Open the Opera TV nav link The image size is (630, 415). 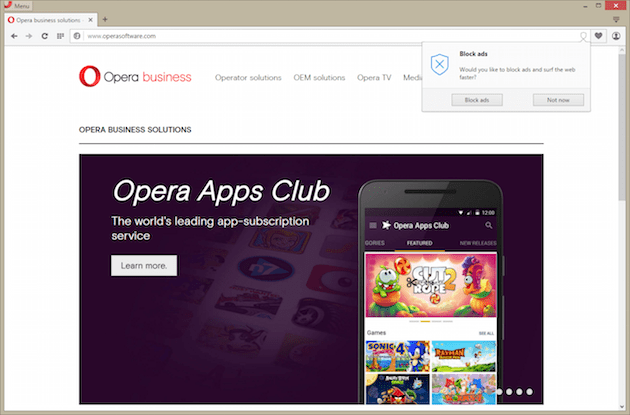[x=374, y=78]
